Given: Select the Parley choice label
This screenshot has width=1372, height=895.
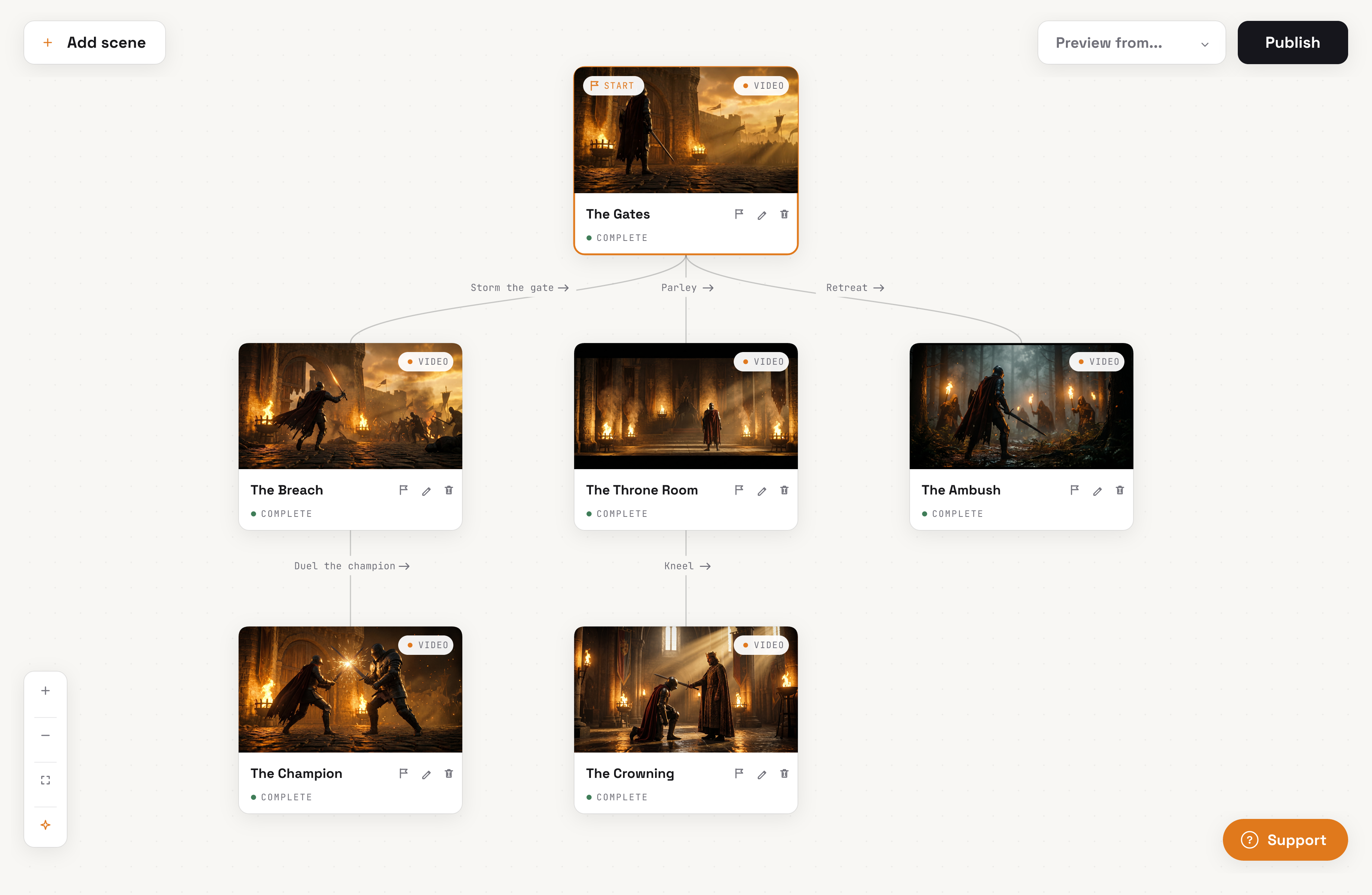Looking at the screenshot, I should click(x=687, y=288).
